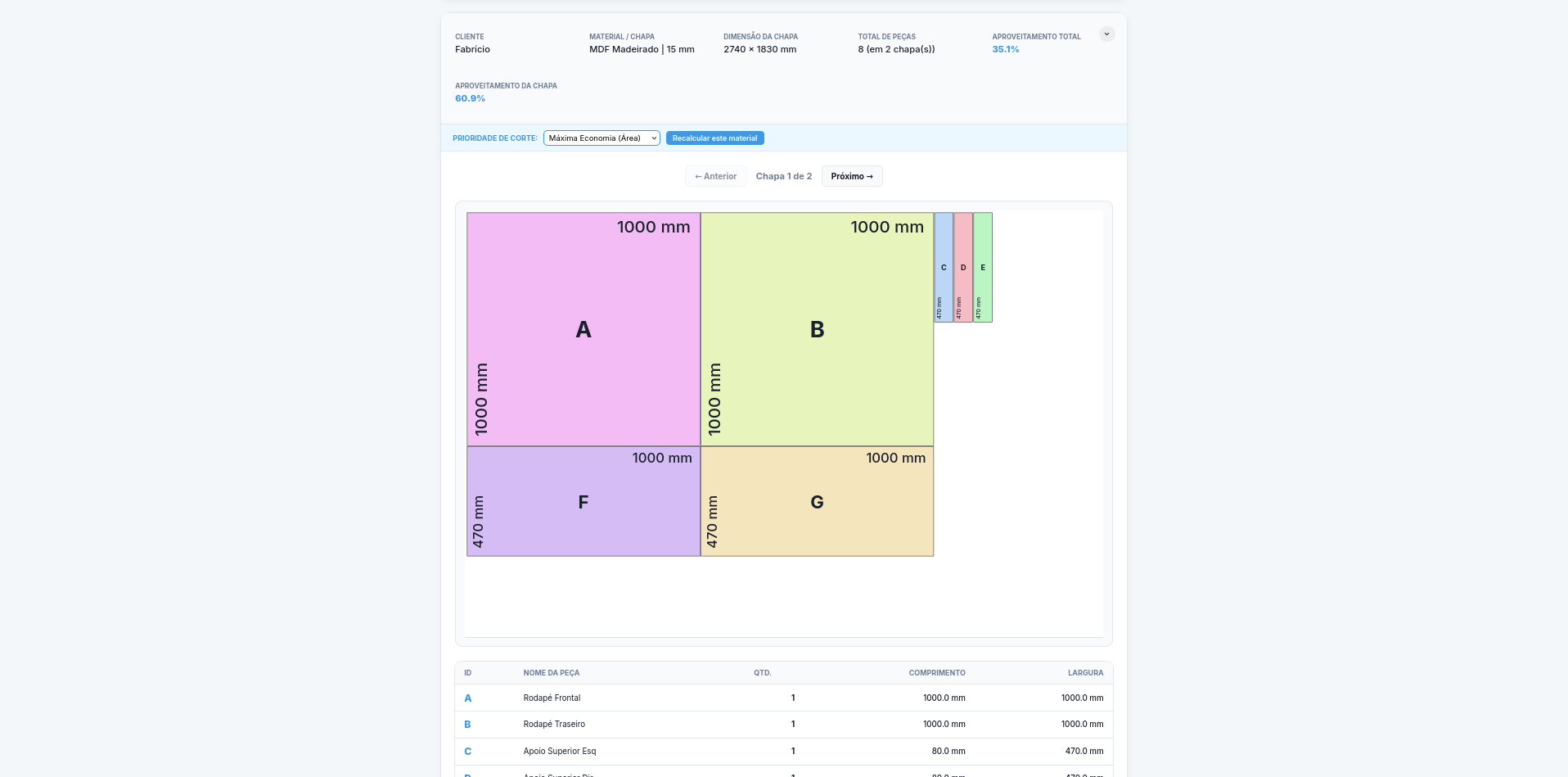This screenshot has height=777, width=1568.
Task: Click narrow green piece E
Action: [983, 268]
